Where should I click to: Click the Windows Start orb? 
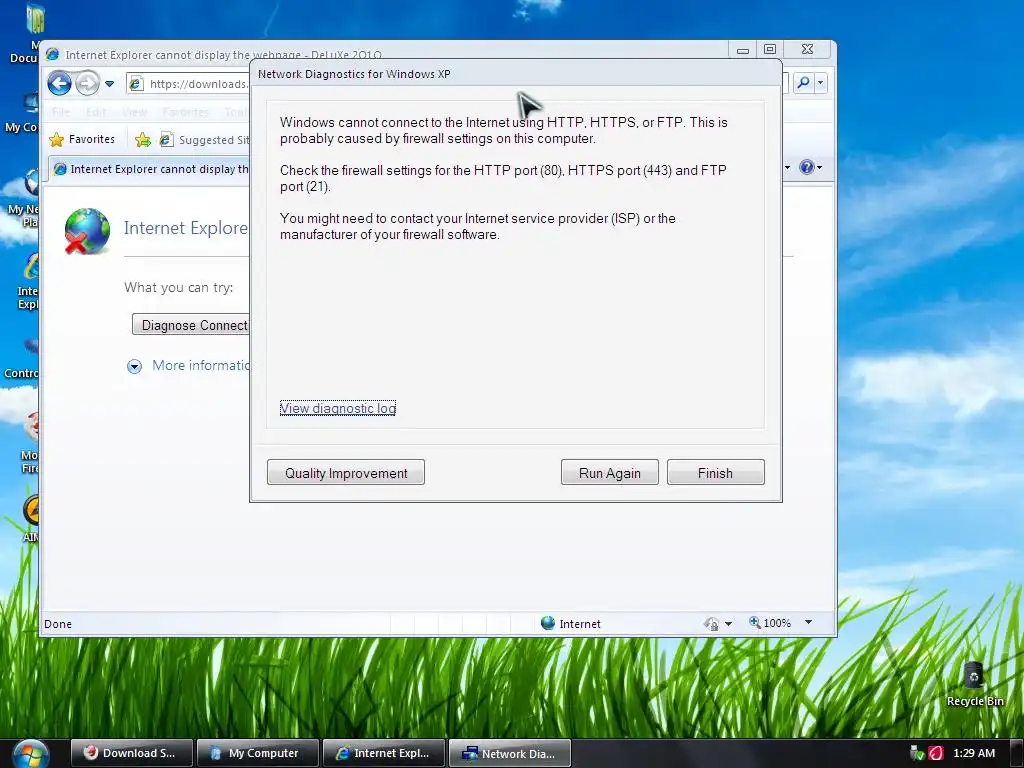(x=31, y=754)
